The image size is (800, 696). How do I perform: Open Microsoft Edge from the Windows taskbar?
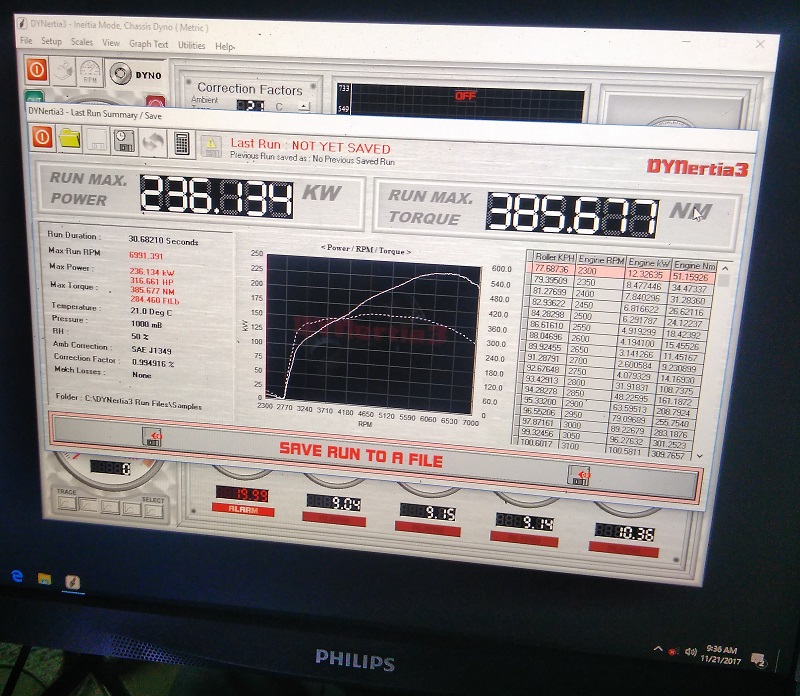tap(17, 576)
